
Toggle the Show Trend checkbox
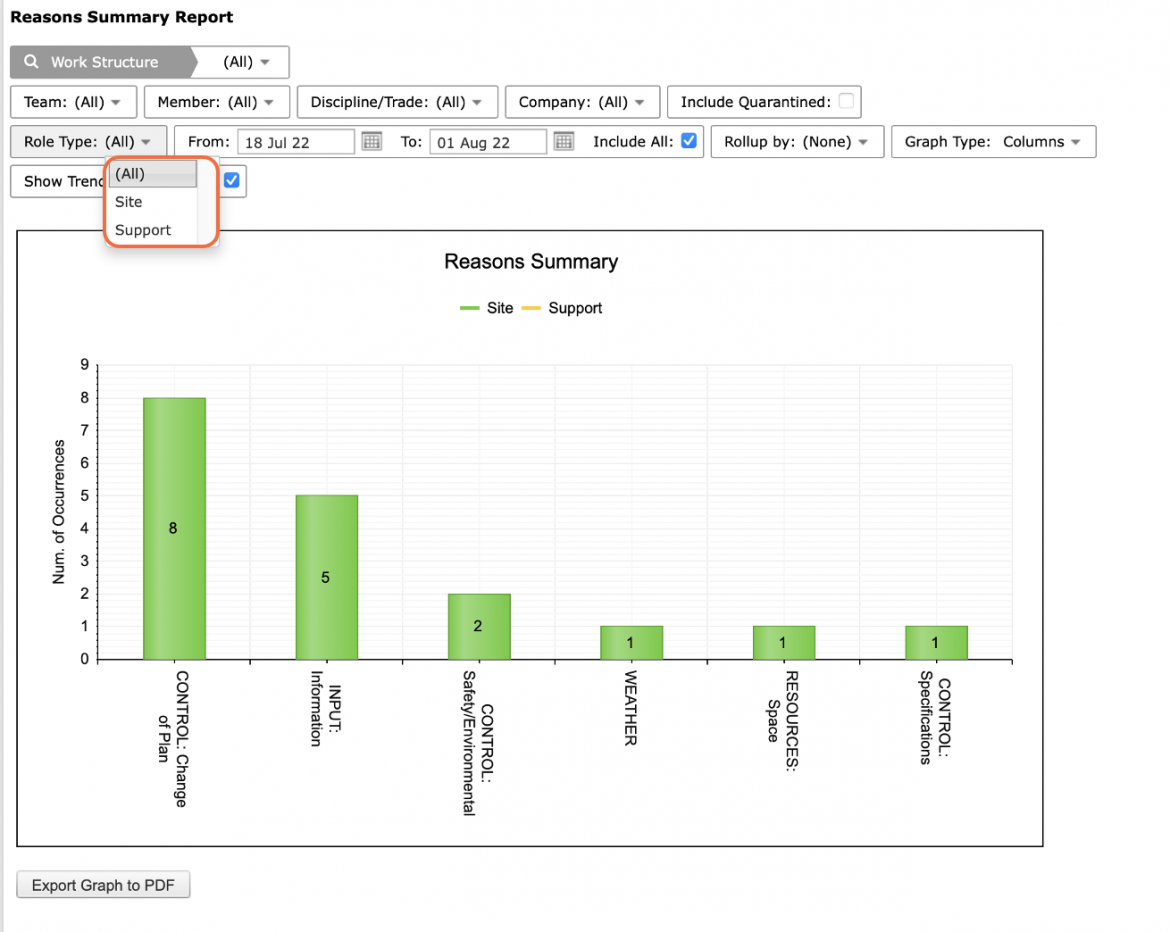point(232,180)
